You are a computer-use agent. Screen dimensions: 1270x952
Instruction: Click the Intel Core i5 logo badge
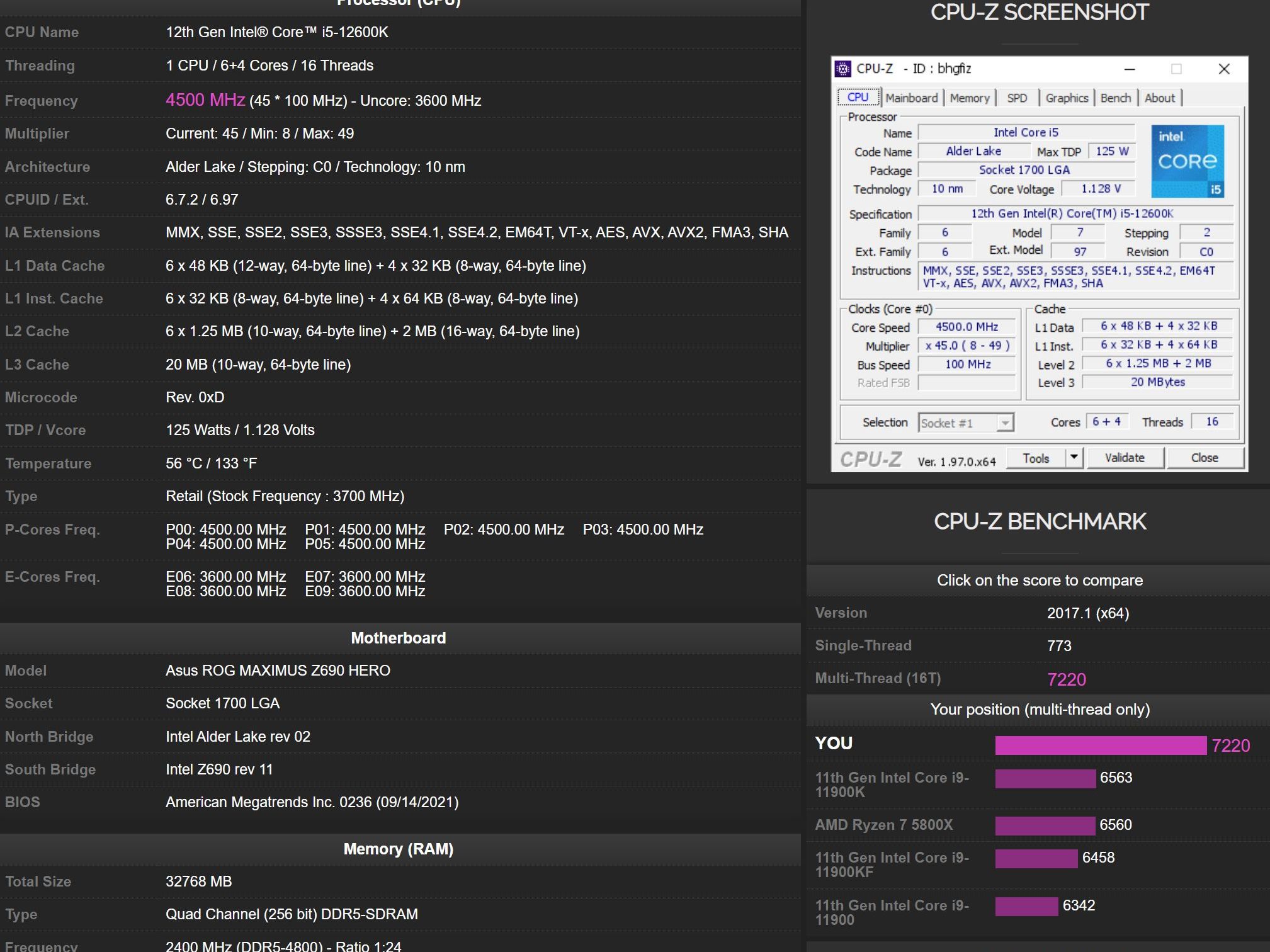click(1188, 161)
